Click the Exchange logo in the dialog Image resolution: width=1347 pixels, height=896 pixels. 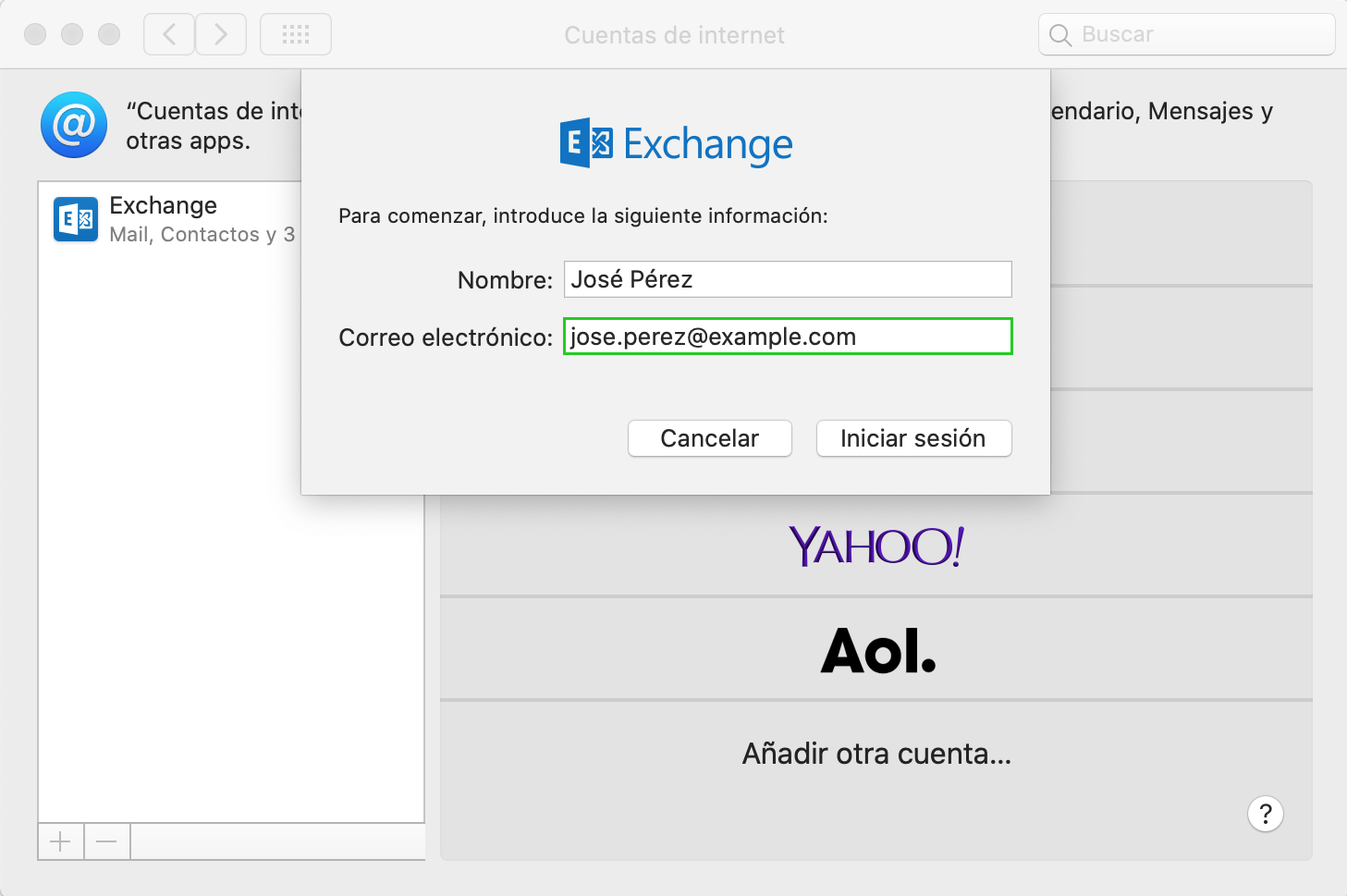point(676,143)
